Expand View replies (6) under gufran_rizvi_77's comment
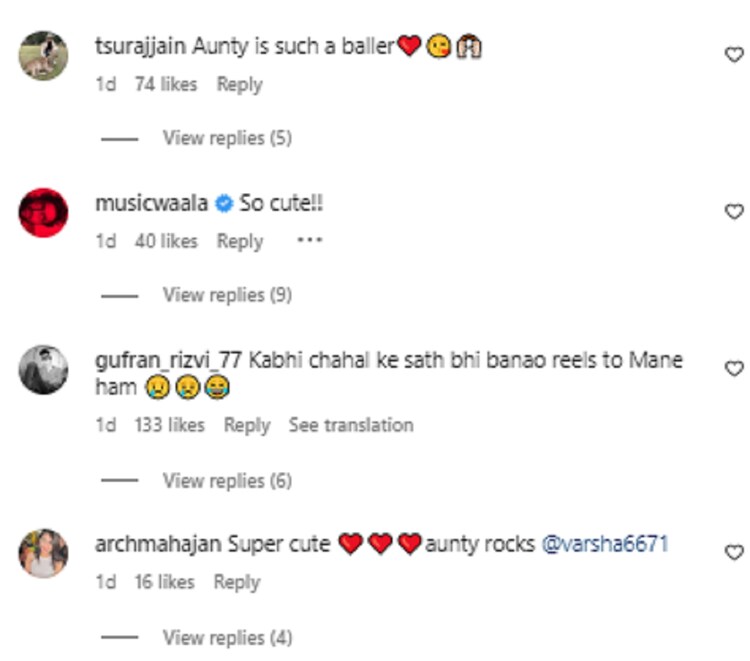The width and height of the screenshot is (750, 661). 227,481
